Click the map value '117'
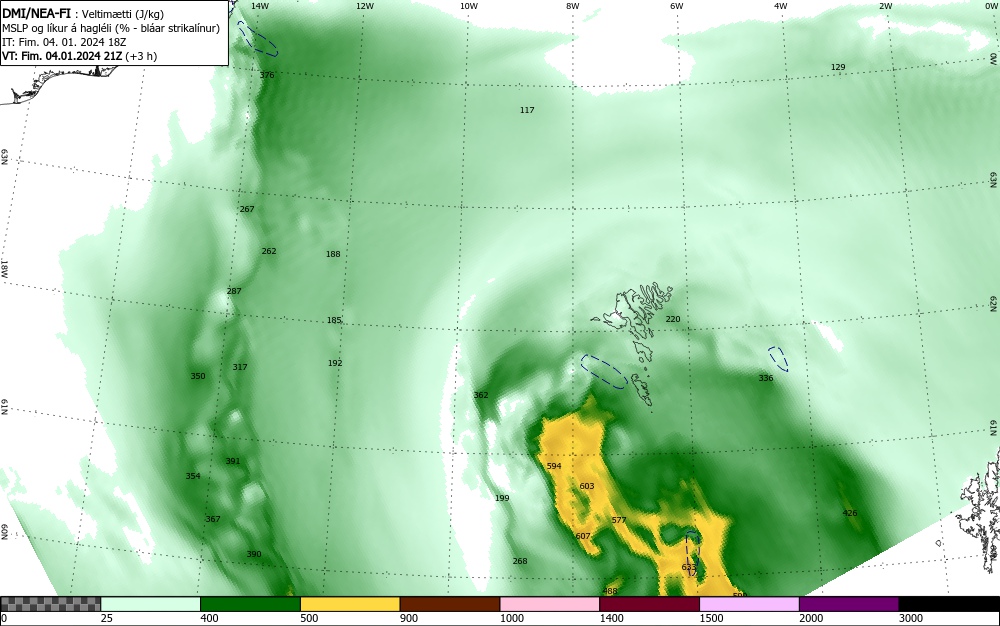This screenshot has width=1000, height=626. click(527, 110)
